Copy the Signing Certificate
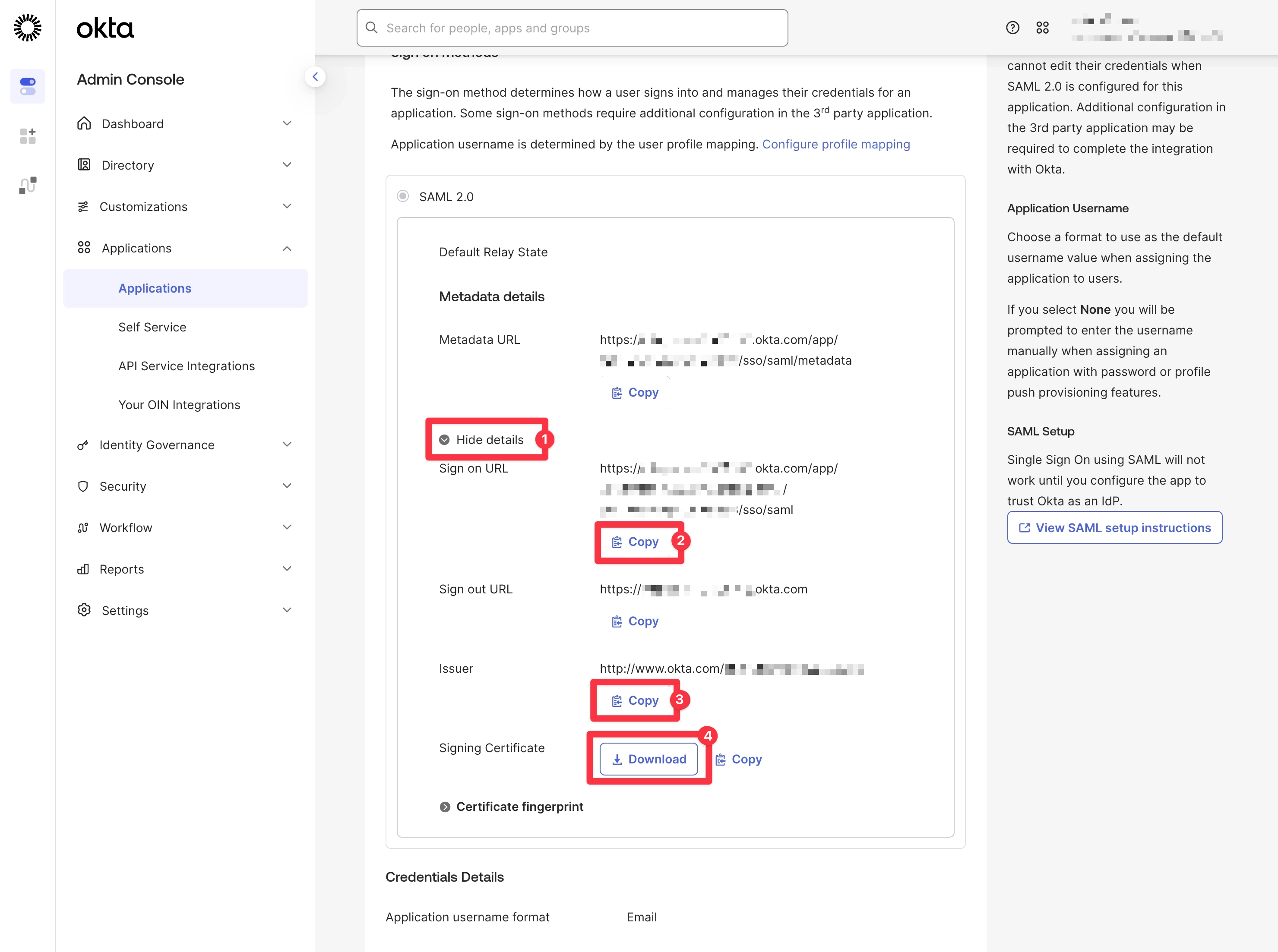 click(x=738, y=760)
